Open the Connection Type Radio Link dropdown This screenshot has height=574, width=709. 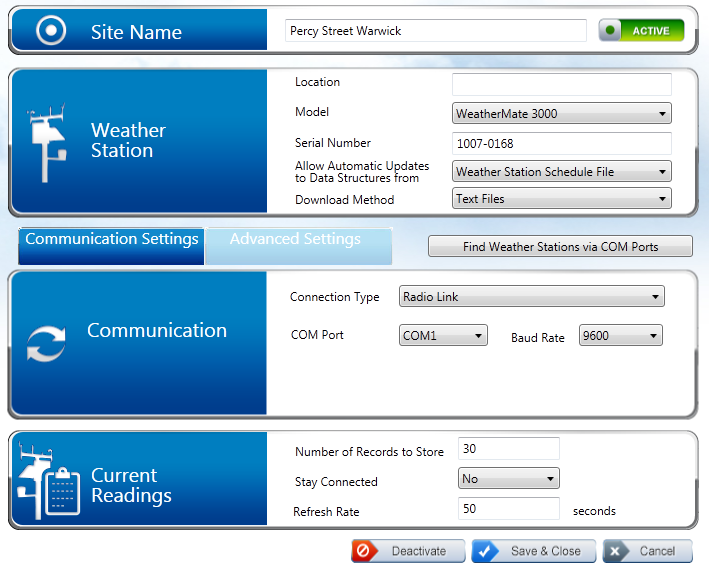coord(531,296)
